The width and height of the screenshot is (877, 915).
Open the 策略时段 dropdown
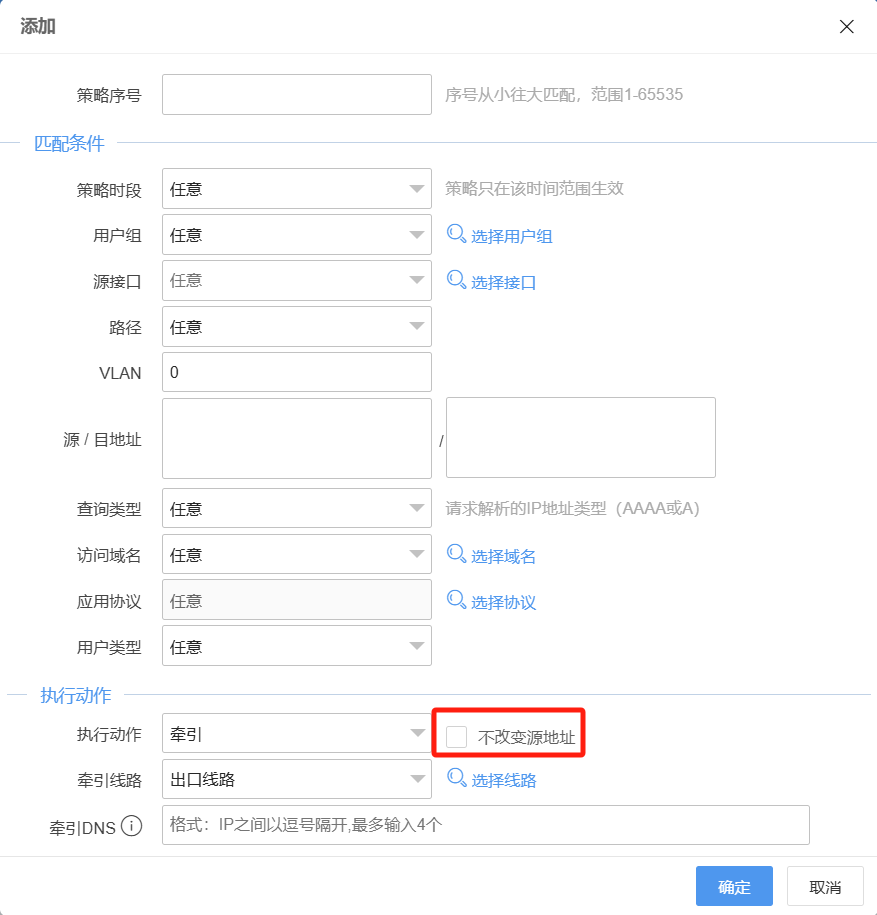[x=296, y=188]
